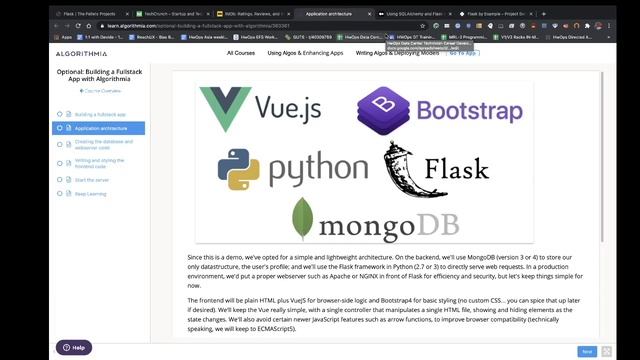Open HwOps Data Center bookmark
This screenshot has height=360, width=640.
point(360,37)
